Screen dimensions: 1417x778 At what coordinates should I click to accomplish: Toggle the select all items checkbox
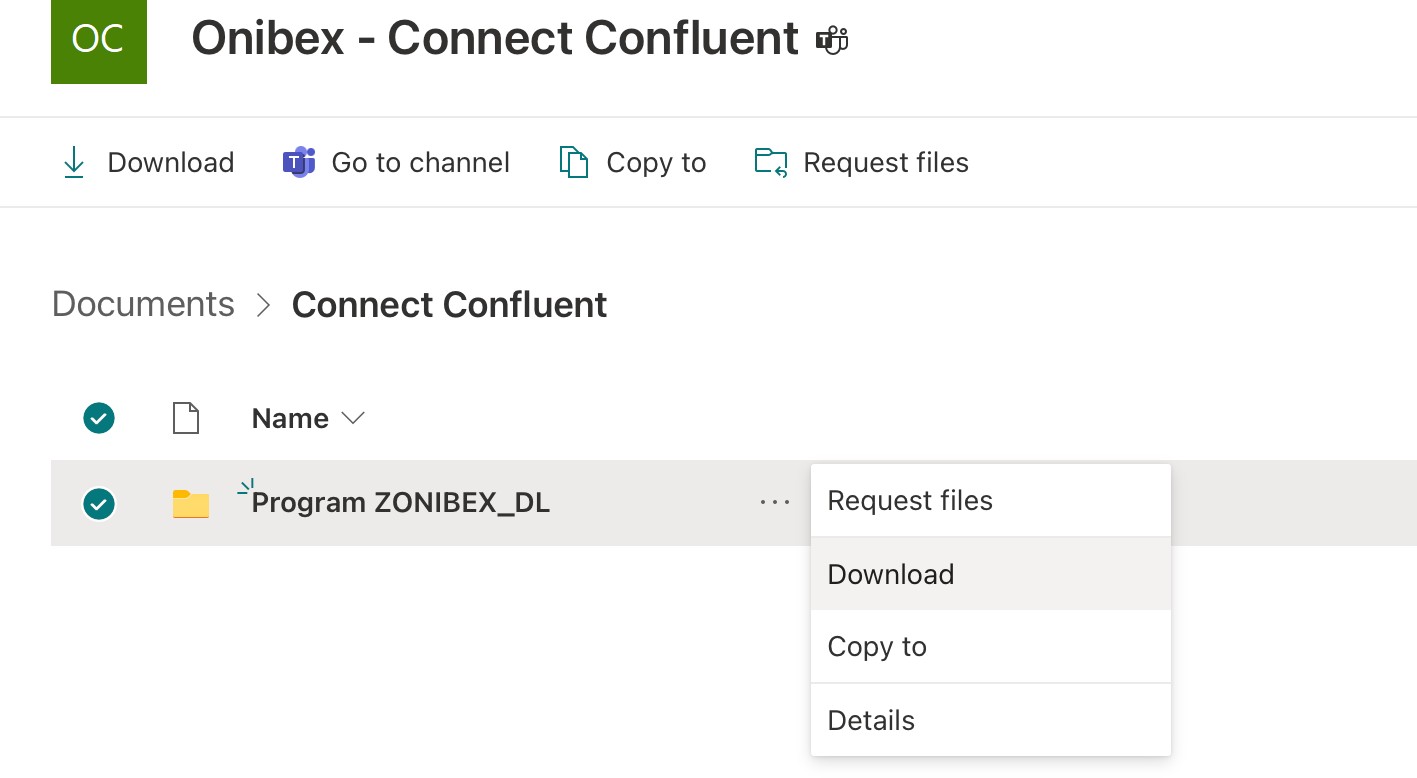pyautogui.click(x=99, y=418)
